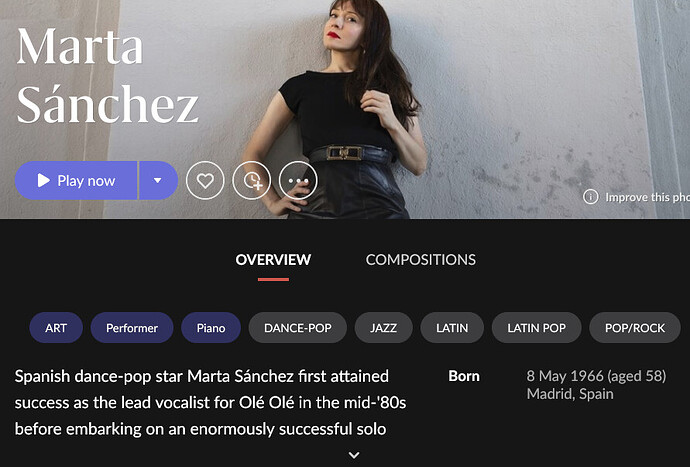The width and height of the screenshot is (690, 467).
Task: Click the Improve this photo link
Action: [x=647, y=197]
